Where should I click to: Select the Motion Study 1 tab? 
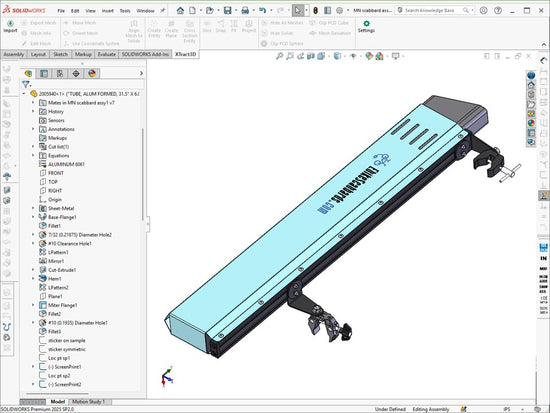click(88, 401)
